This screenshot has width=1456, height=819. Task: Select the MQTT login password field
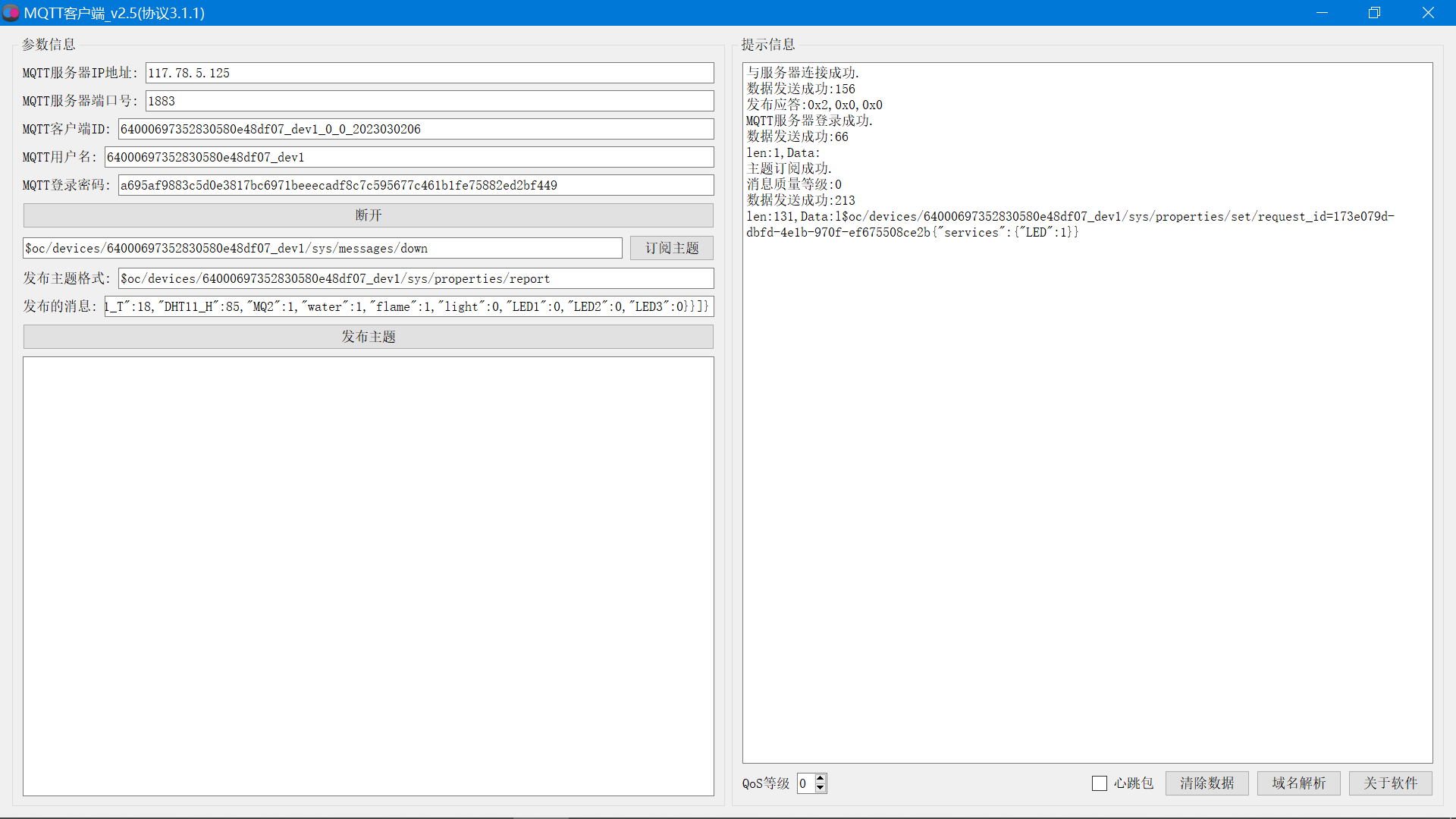[416, 185]
